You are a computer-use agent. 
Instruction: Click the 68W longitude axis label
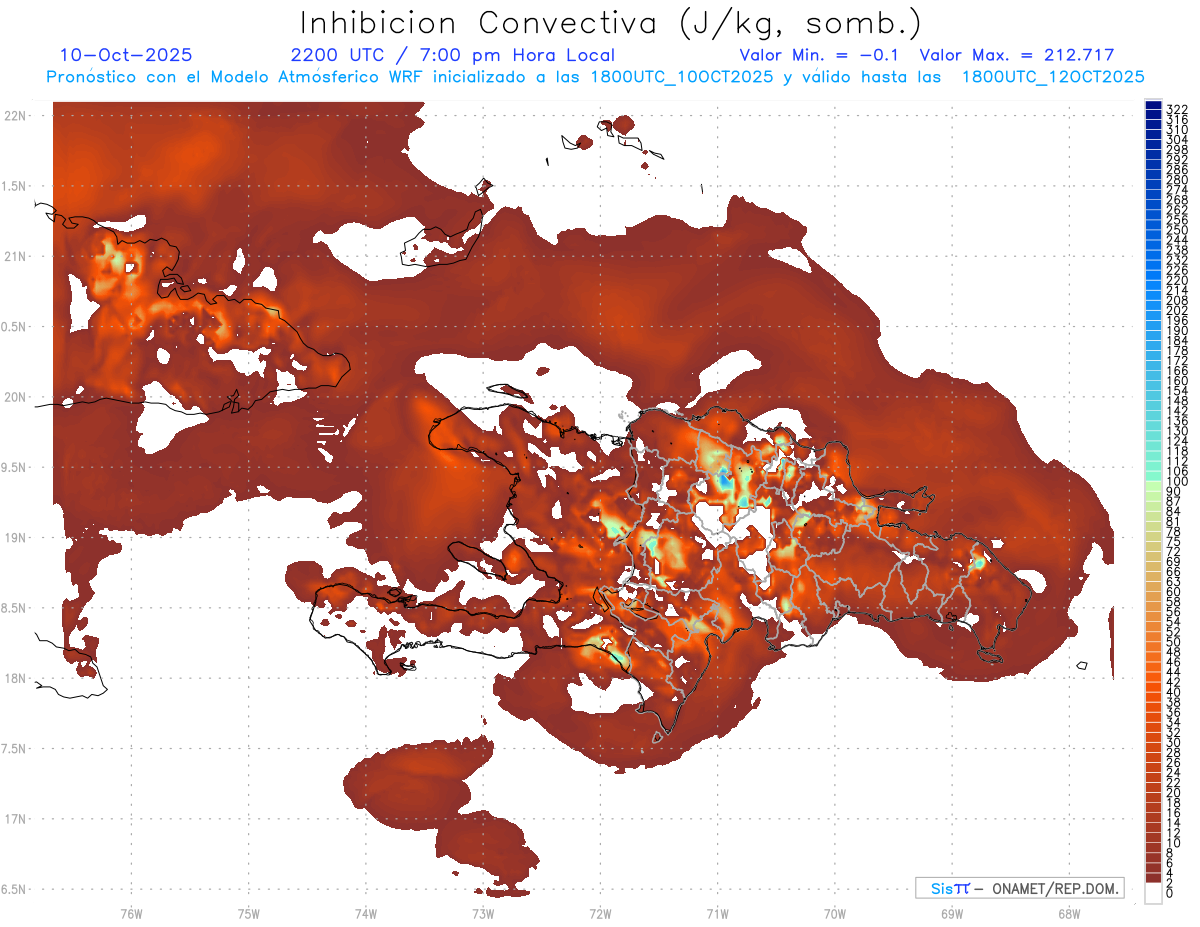[1069, 913]
